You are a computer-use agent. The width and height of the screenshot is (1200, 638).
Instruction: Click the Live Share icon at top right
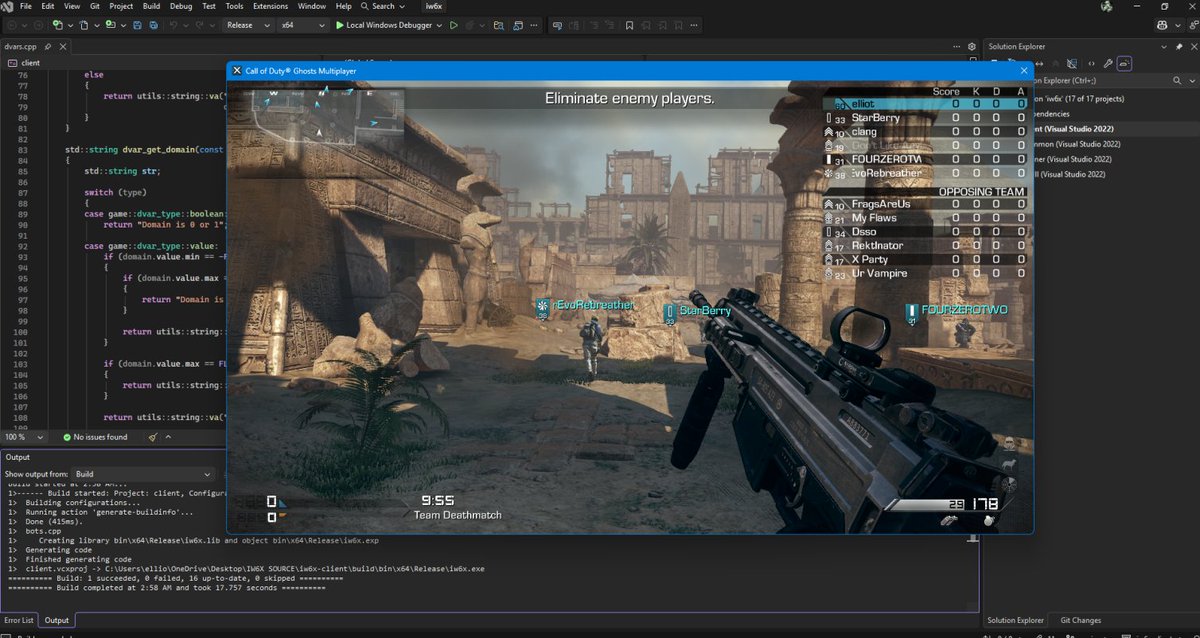1193,25
